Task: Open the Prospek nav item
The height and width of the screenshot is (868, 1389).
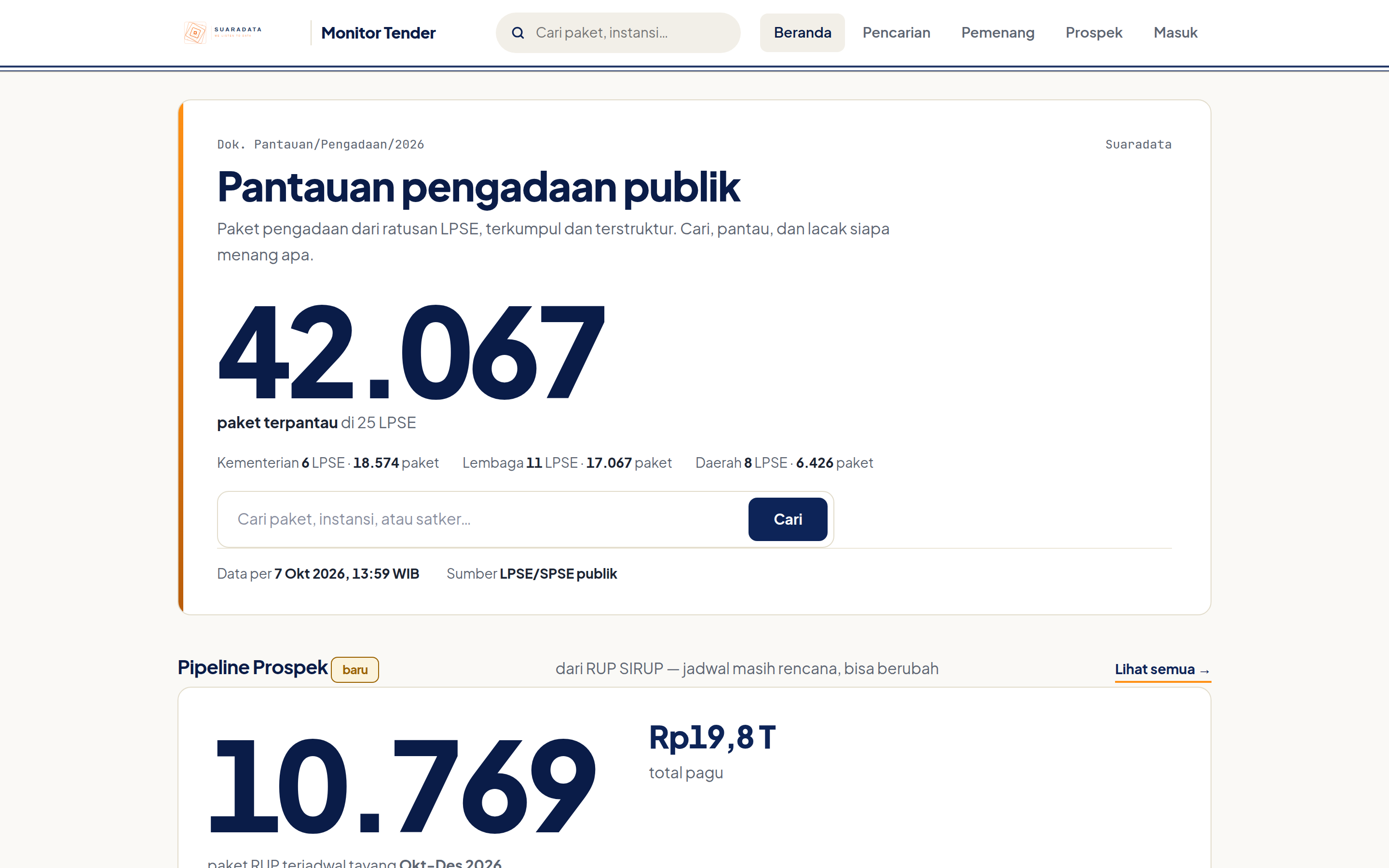Action: [x=1093, y=33]
